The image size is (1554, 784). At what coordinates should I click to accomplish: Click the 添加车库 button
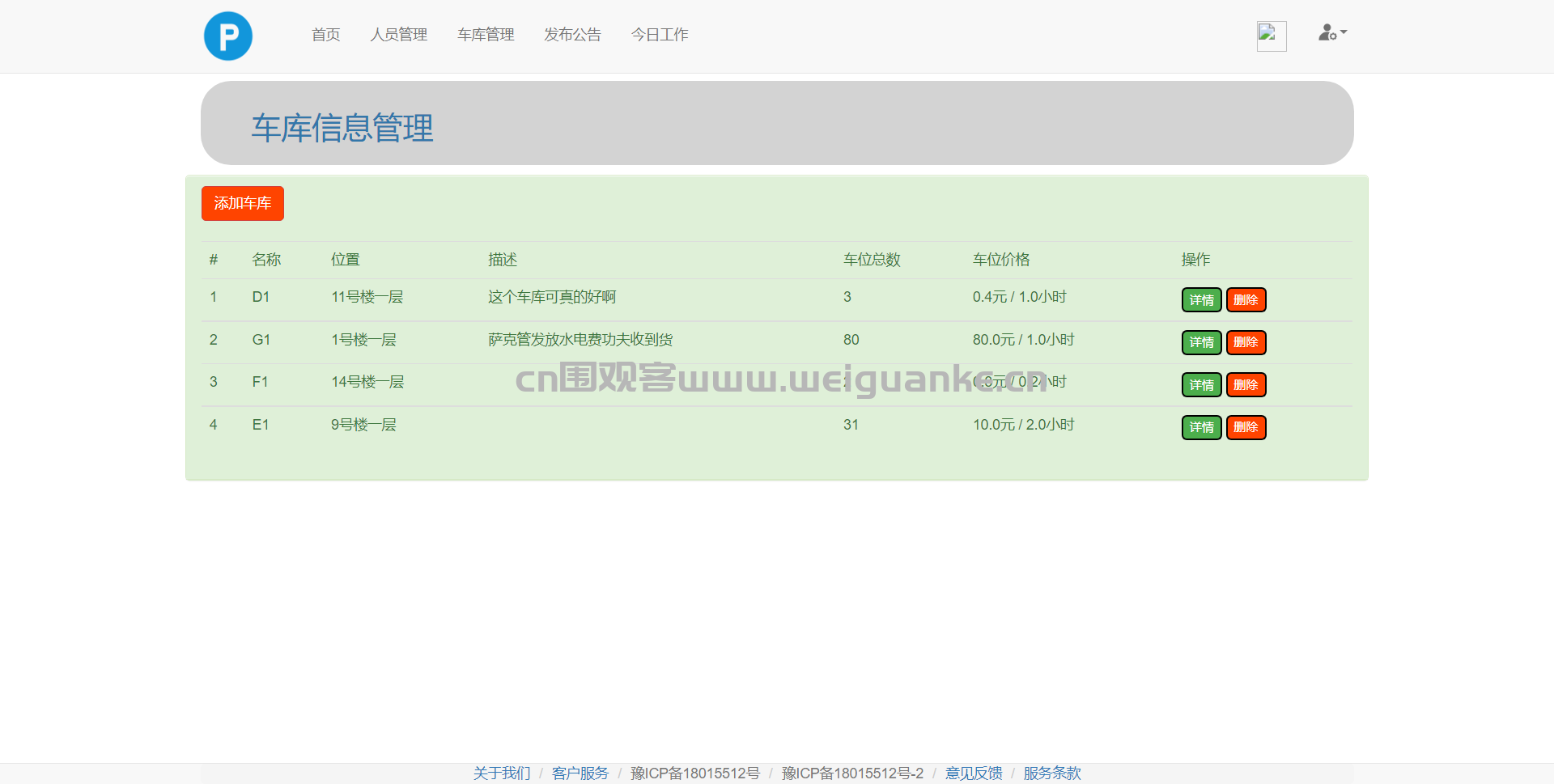(x=243, y=203)
